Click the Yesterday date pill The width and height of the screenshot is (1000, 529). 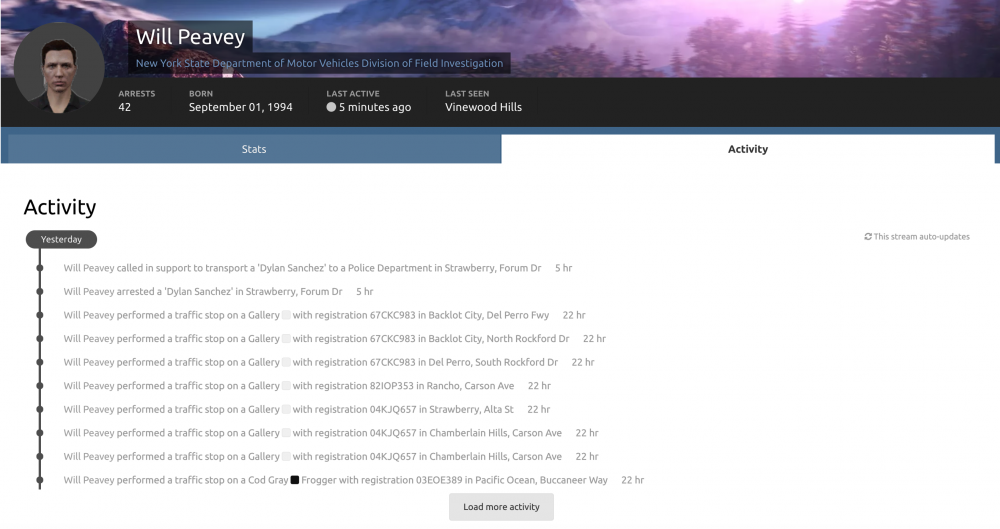click(61, 239)
